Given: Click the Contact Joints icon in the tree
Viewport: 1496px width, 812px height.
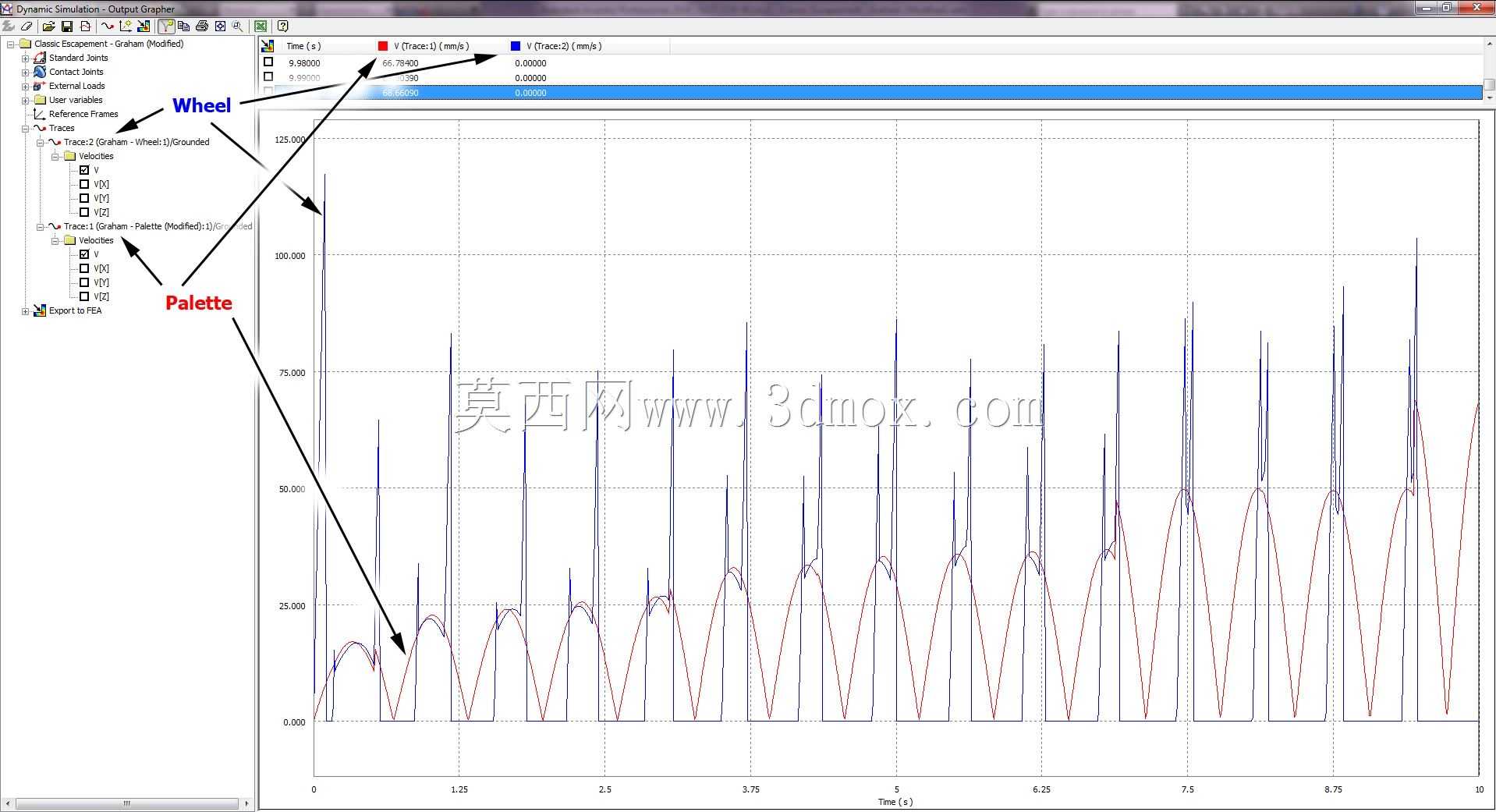Looking at the screenshot, I should 40,72.
